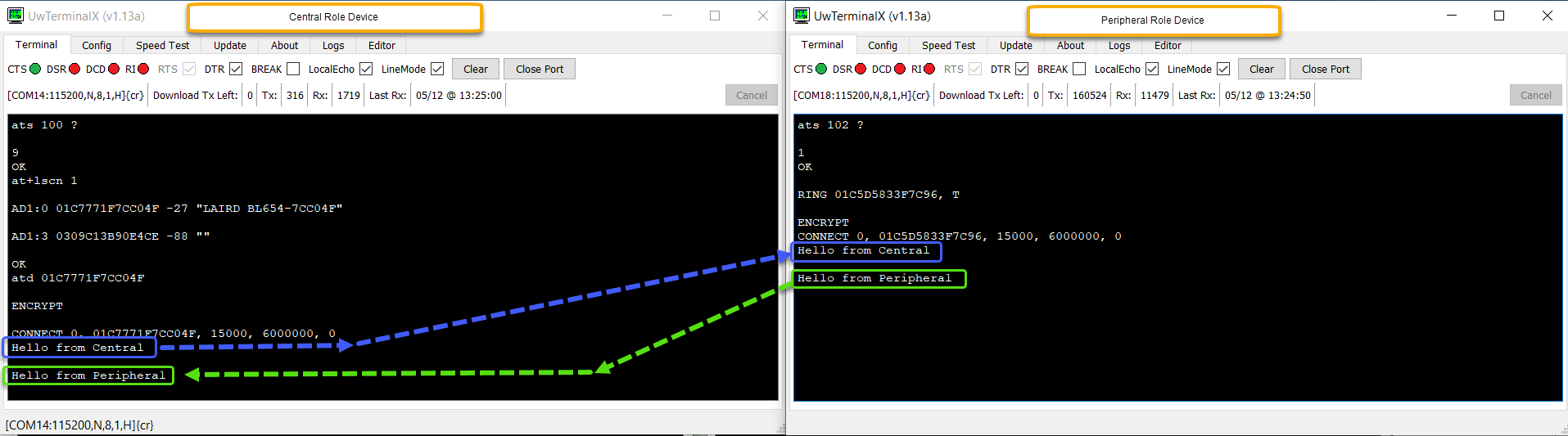Click the UwTerminalX app icon in left window
Viewport: 1568px width, 436px height.
point(16,16)
